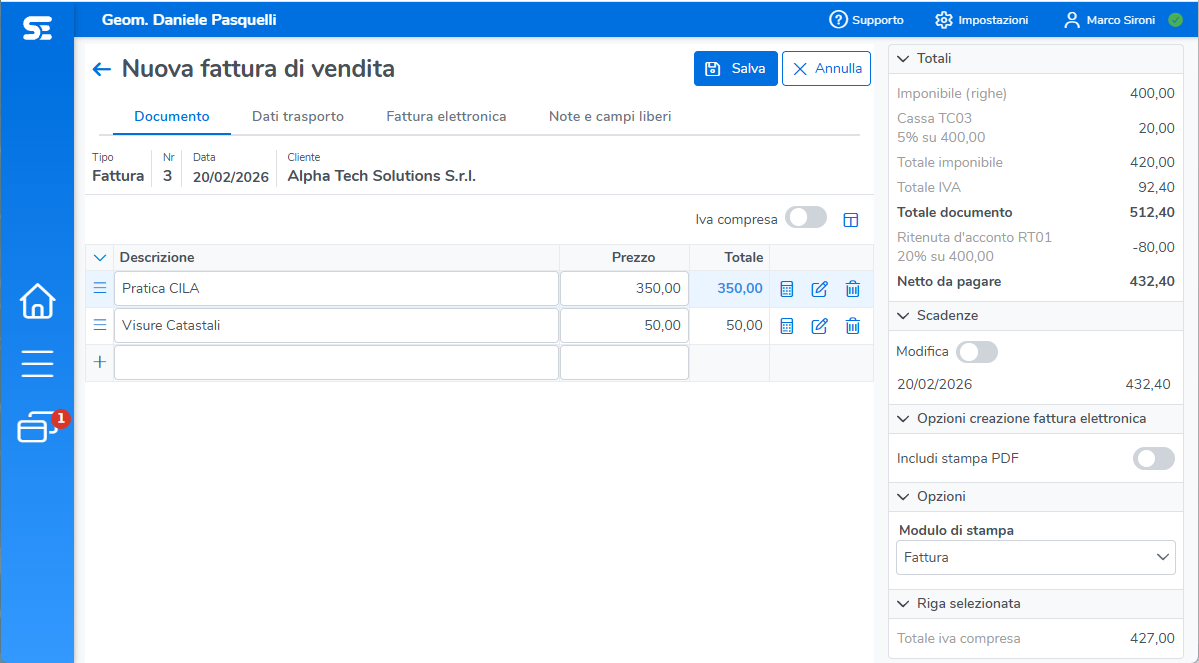Collapse the Totali section

tap(903, 59)
